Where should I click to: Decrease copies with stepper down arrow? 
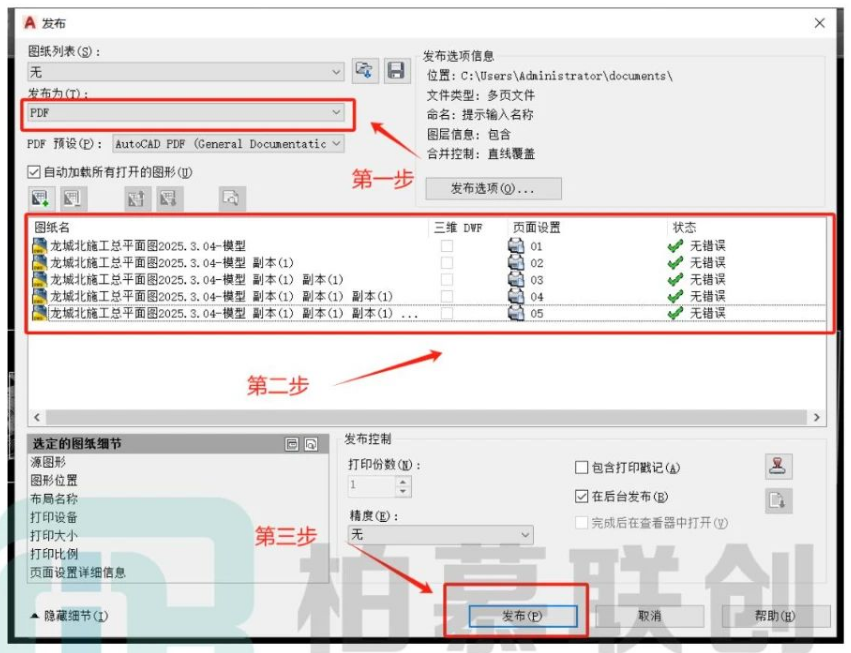[x=403, y=491]
